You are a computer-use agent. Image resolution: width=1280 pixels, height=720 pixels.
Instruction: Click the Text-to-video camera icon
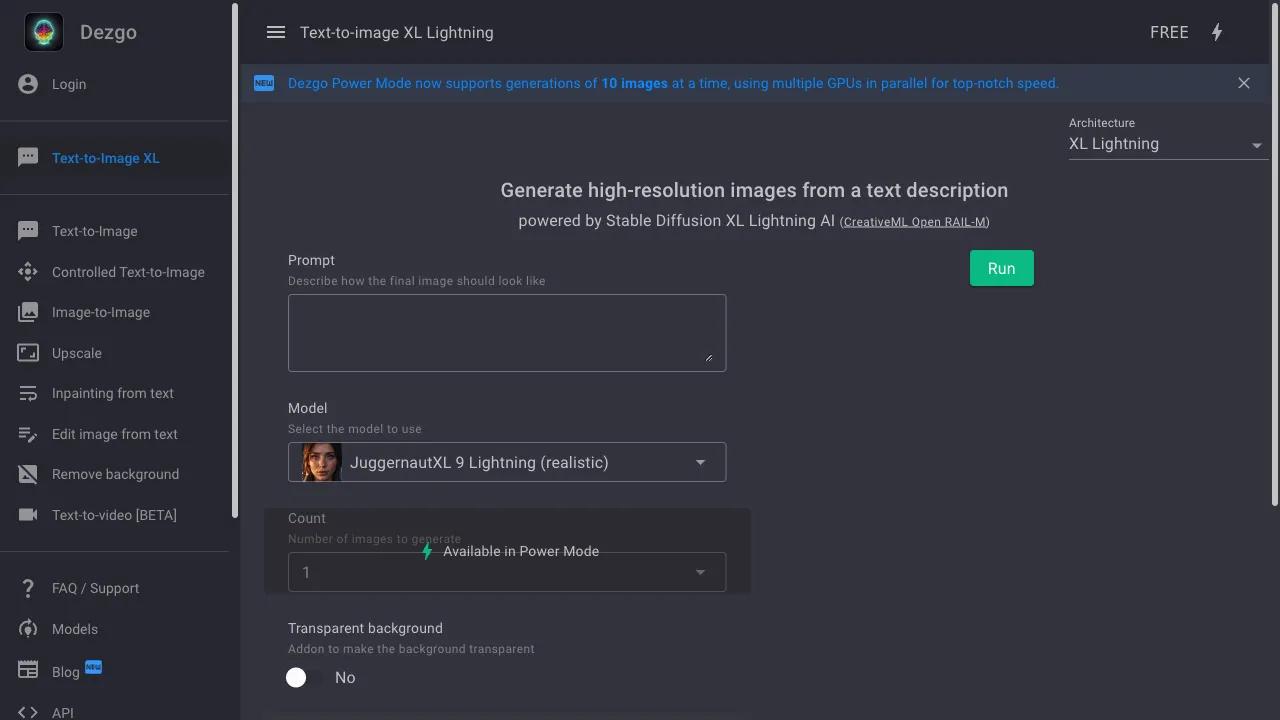(x=28, y=515)
